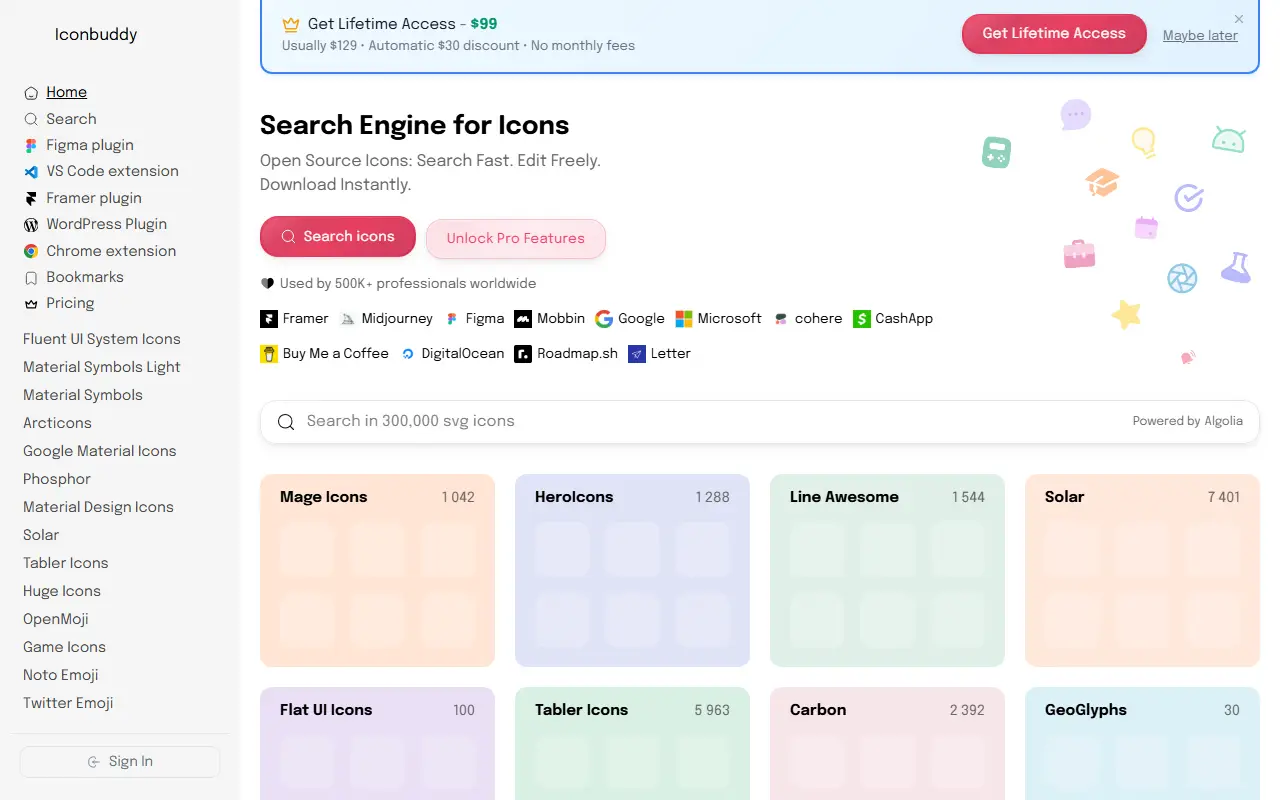This screenshot has width=1280, height=800.
Task: Open the GeoGlyphs collection card
Action: click(x=1142, y=743)
